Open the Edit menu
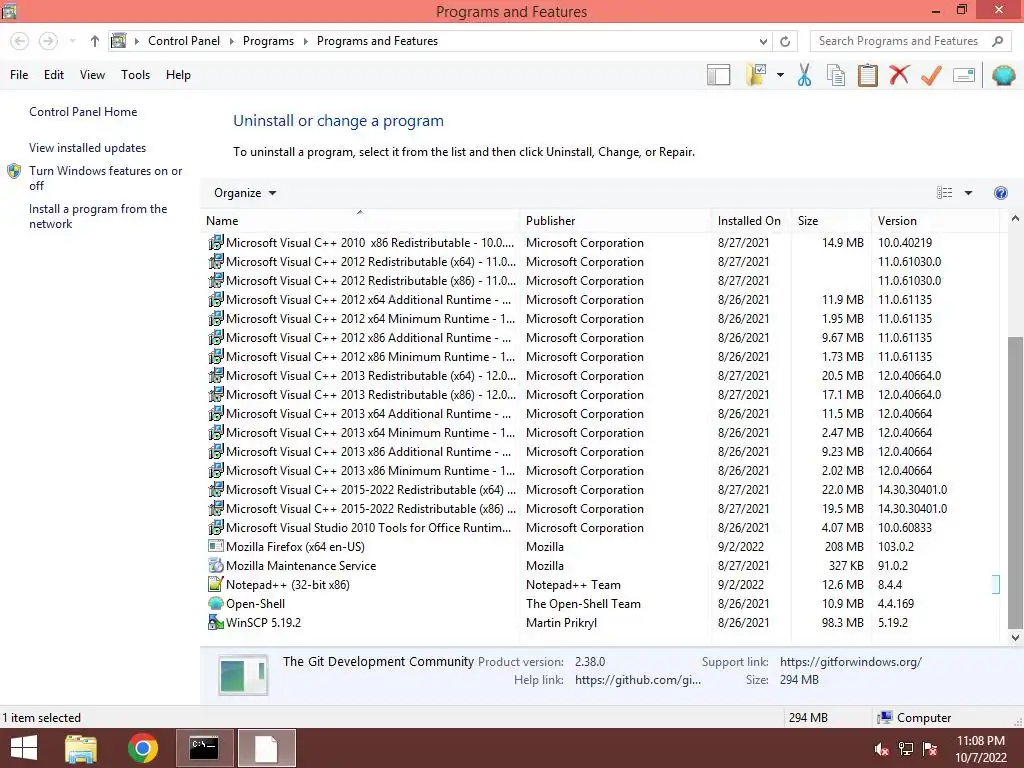 pos(54,75)
